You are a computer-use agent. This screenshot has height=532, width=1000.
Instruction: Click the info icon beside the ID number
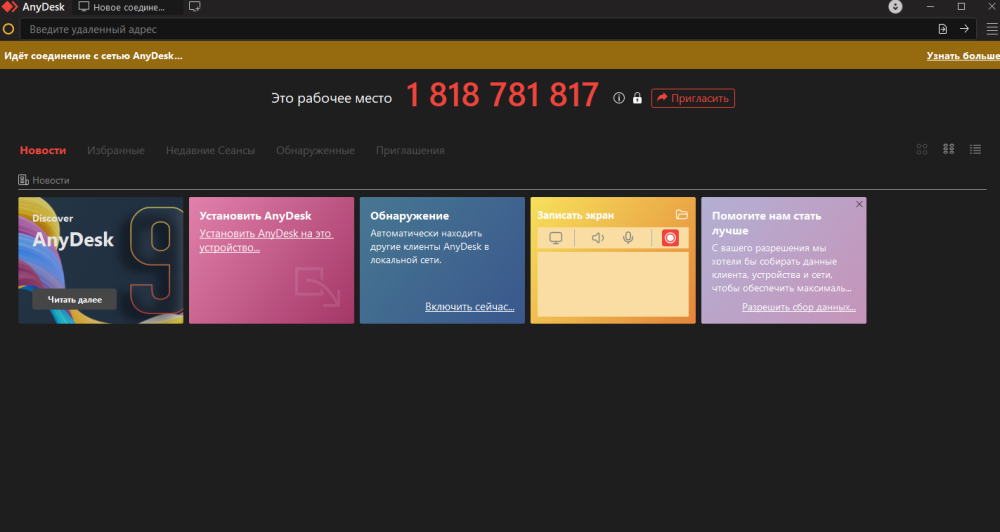click(619, 98)
